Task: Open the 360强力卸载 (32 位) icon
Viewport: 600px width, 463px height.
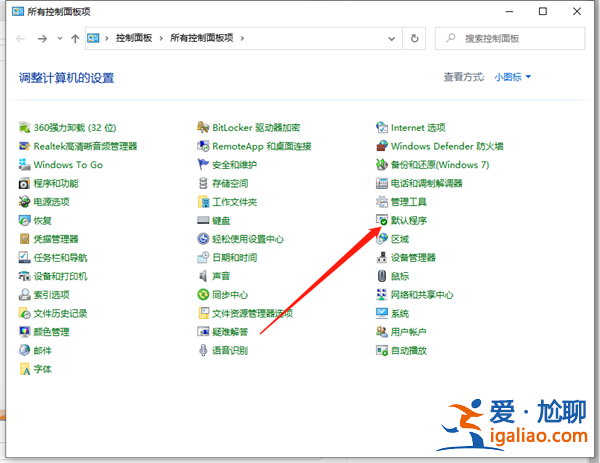Action: pos(24,127)
